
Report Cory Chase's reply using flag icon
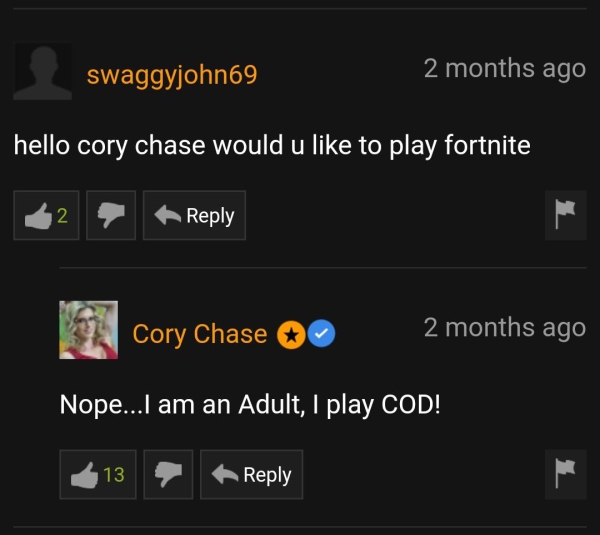coord(566,475)
